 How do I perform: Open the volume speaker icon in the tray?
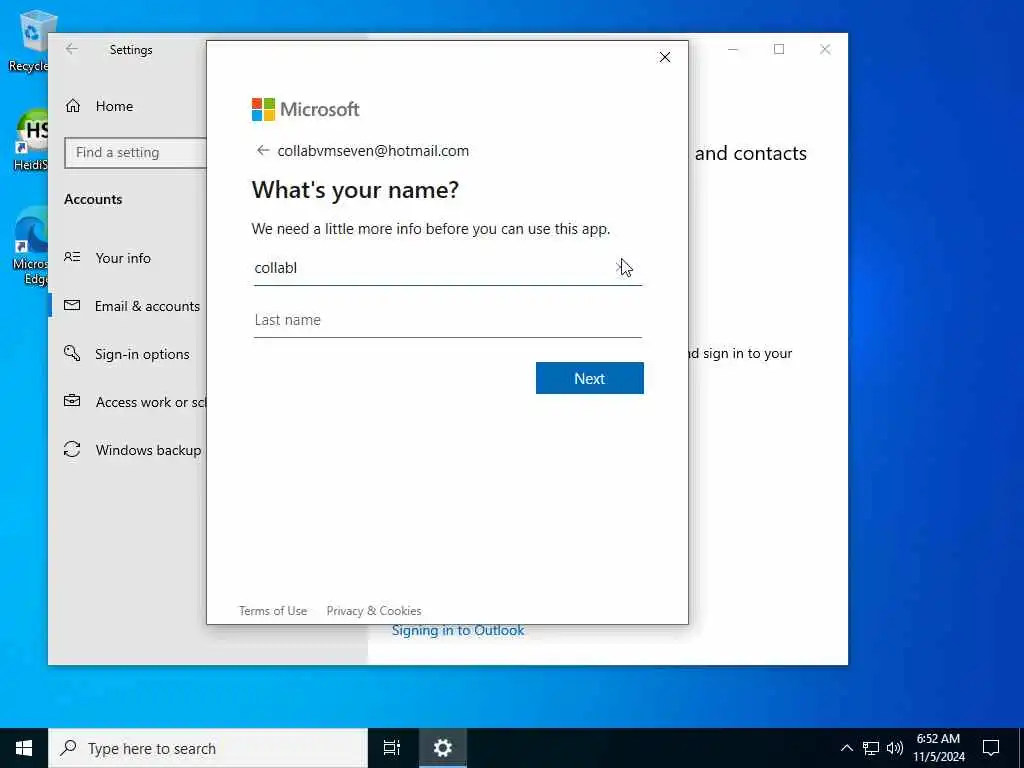pos(895,748)
